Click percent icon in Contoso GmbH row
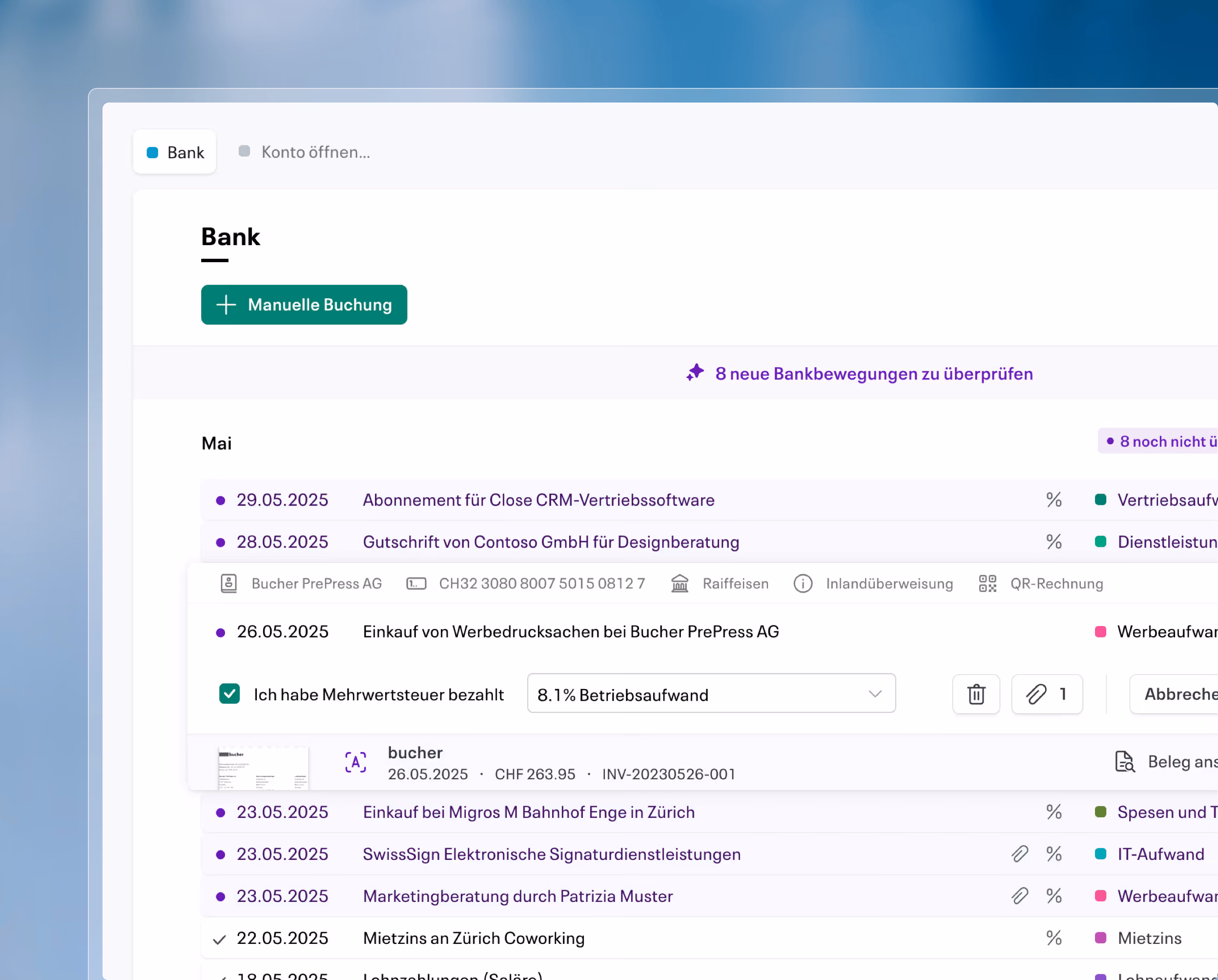Viewport: 1218px width, 980px height. pos(1053,542)
